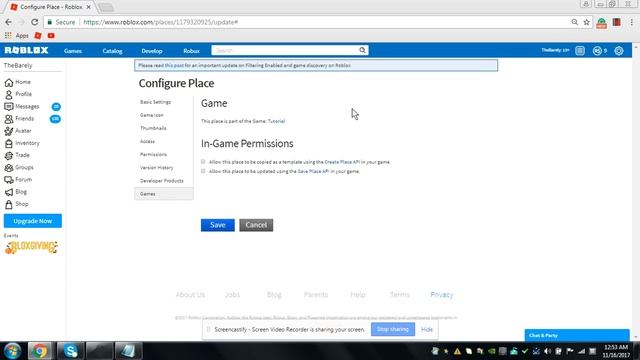Open the settings gear in Roblox header

[619, 51]
